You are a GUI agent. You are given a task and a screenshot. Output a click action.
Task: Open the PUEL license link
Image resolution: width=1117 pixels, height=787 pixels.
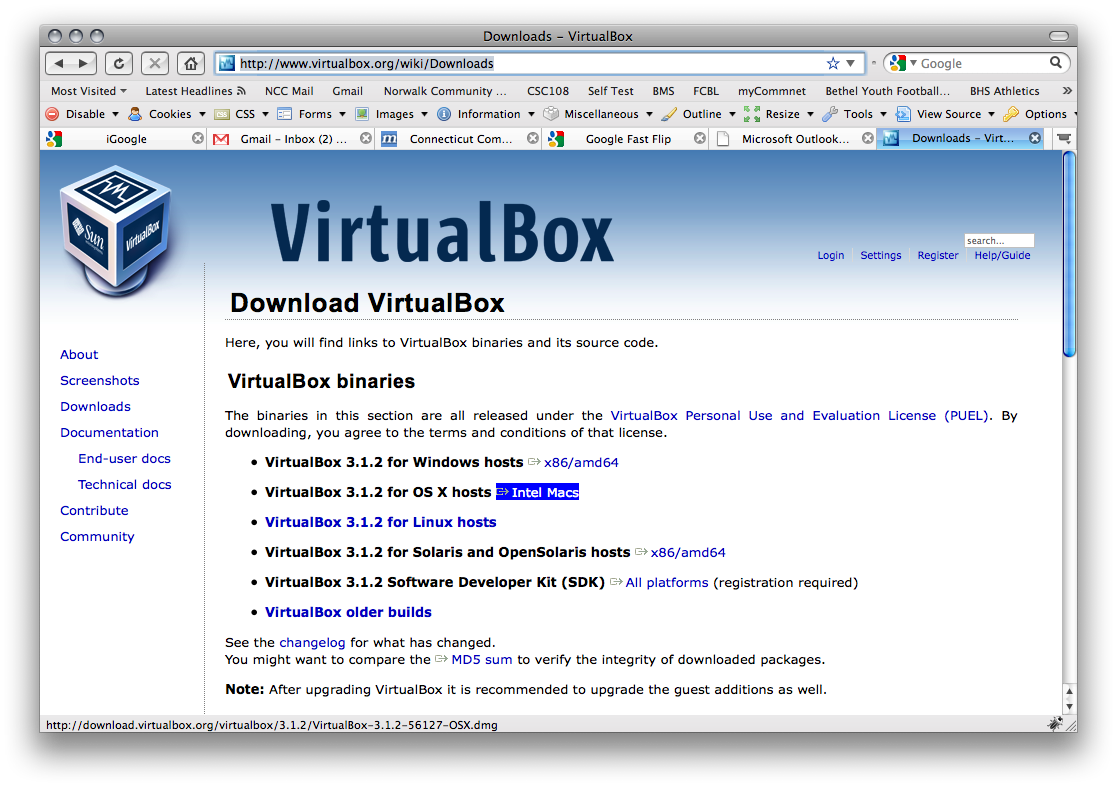(x=799, y=416)
